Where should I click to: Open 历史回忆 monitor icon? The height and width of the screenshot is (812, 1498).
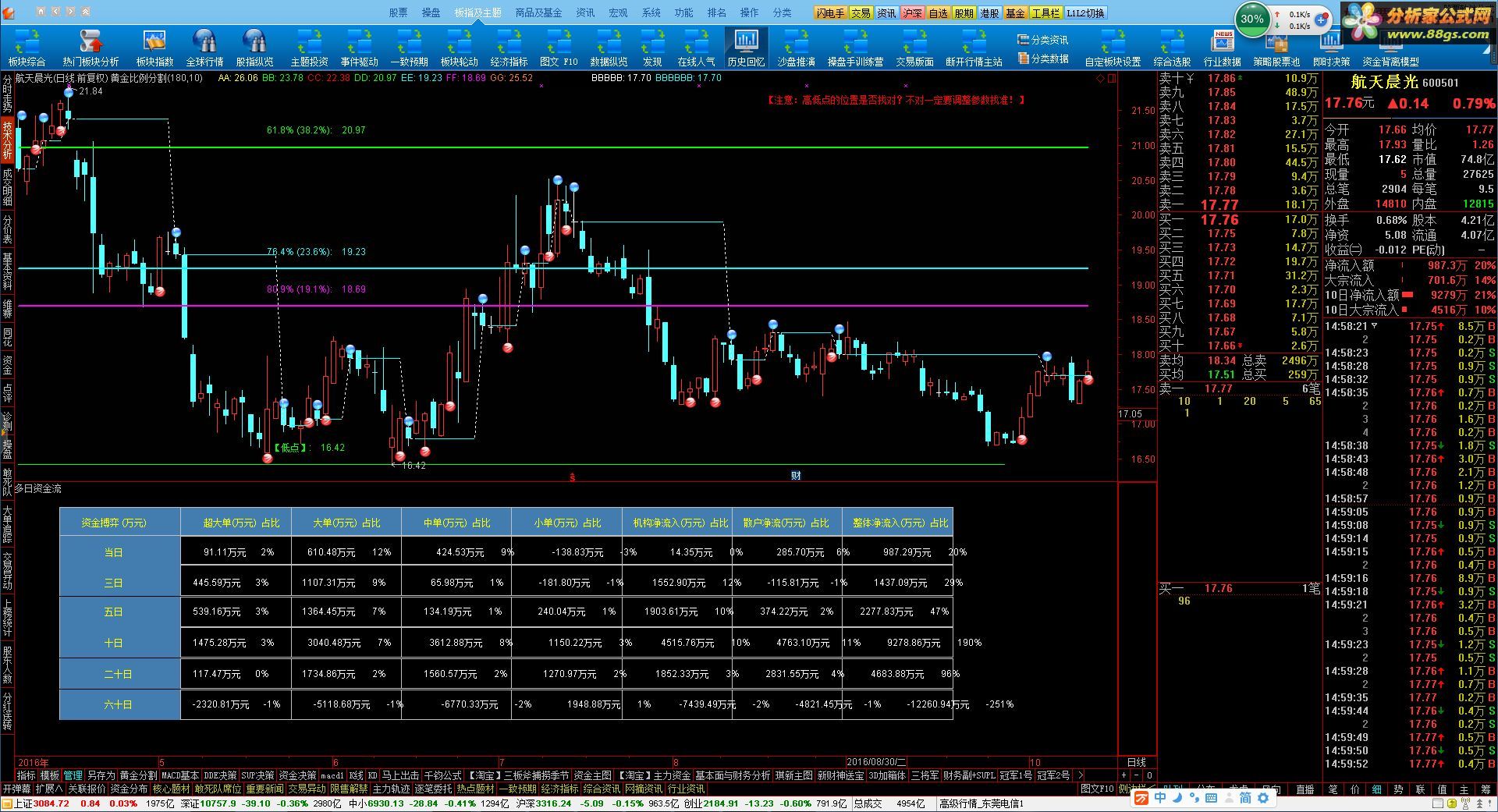746,48
